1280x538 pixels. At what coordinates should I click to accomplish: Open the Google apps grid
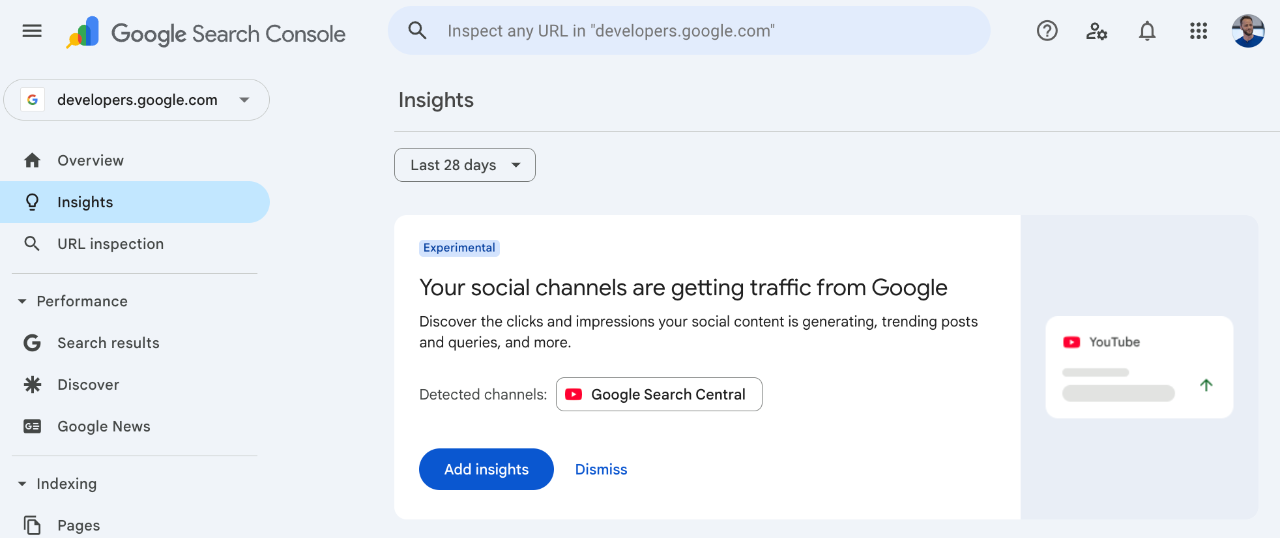(1198, 31)
